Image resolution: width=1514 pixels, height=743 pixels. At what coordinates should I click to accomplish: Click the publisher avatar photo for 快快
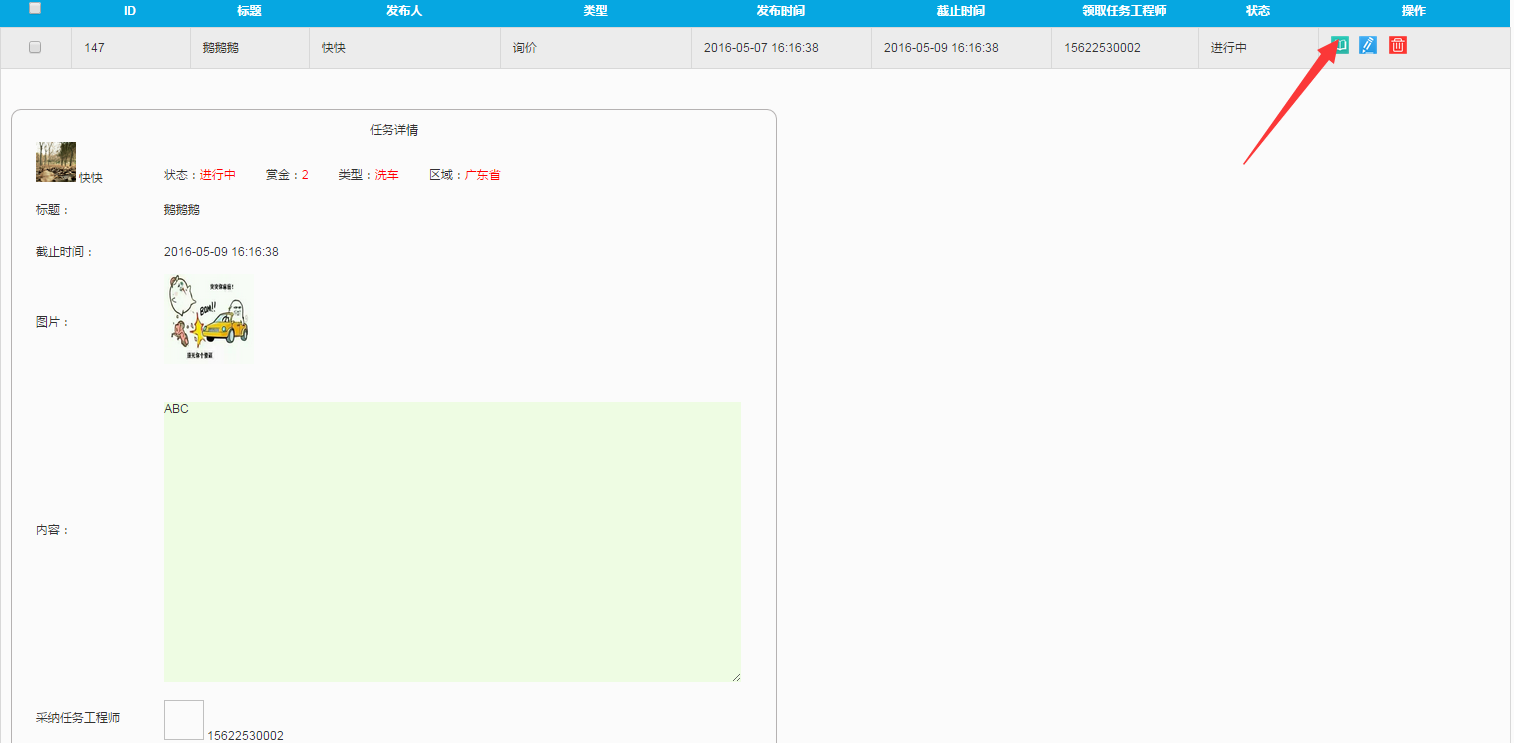point(56,162)
